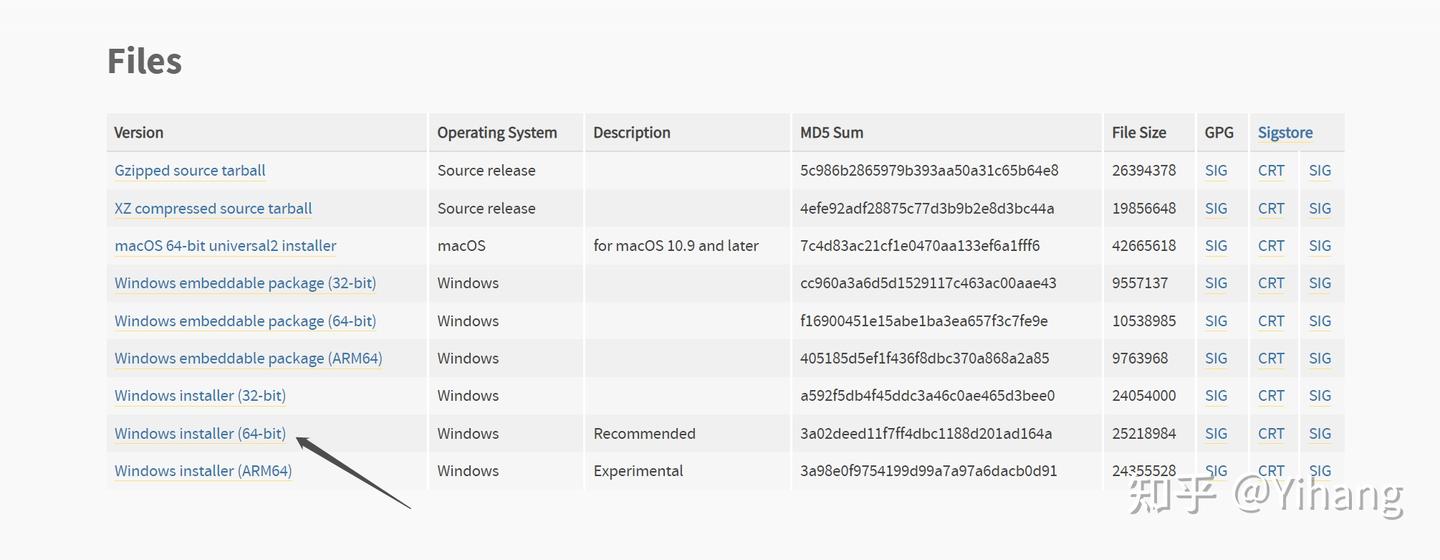Click CRT link for Gzipped source tarball

click(x=1271, y=171)
